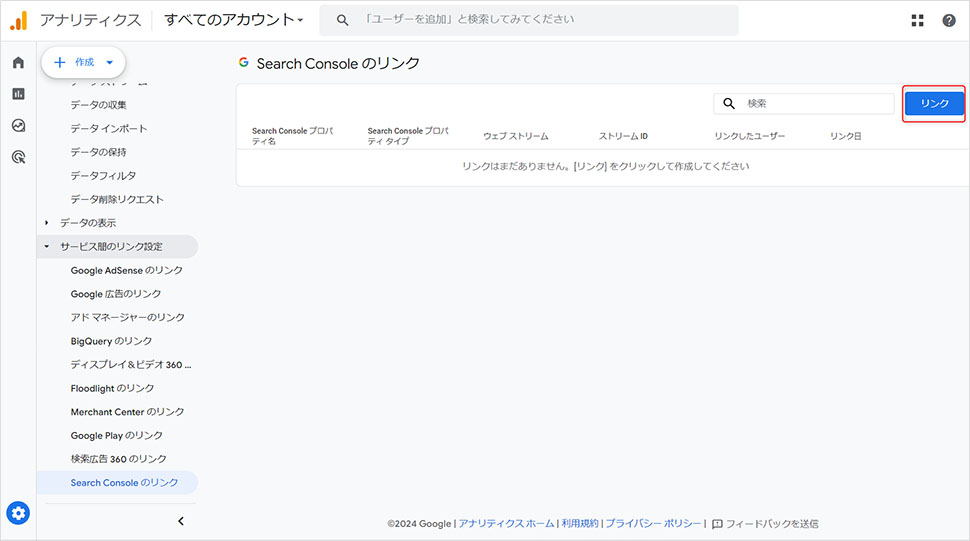
Task: Click ストリーム ID column header
Action: coord(623,136)
